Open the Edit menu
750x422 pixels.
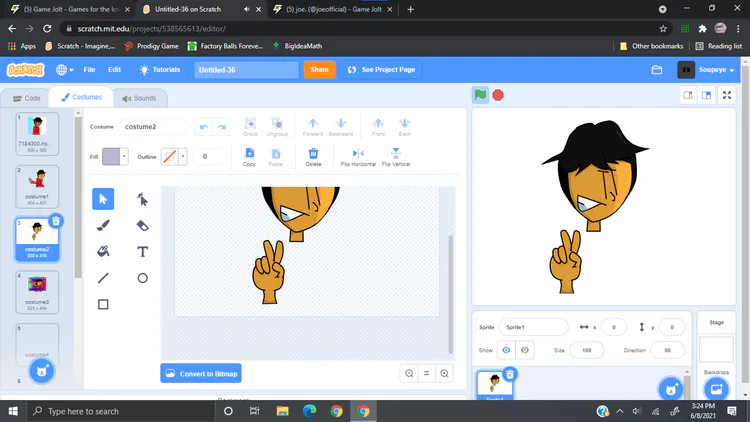114,70
